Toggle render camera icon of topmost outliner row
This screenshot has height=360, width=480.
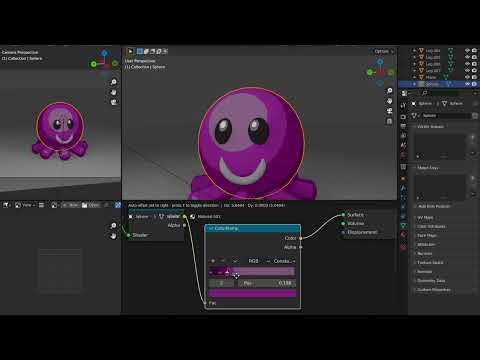[474, 50]
